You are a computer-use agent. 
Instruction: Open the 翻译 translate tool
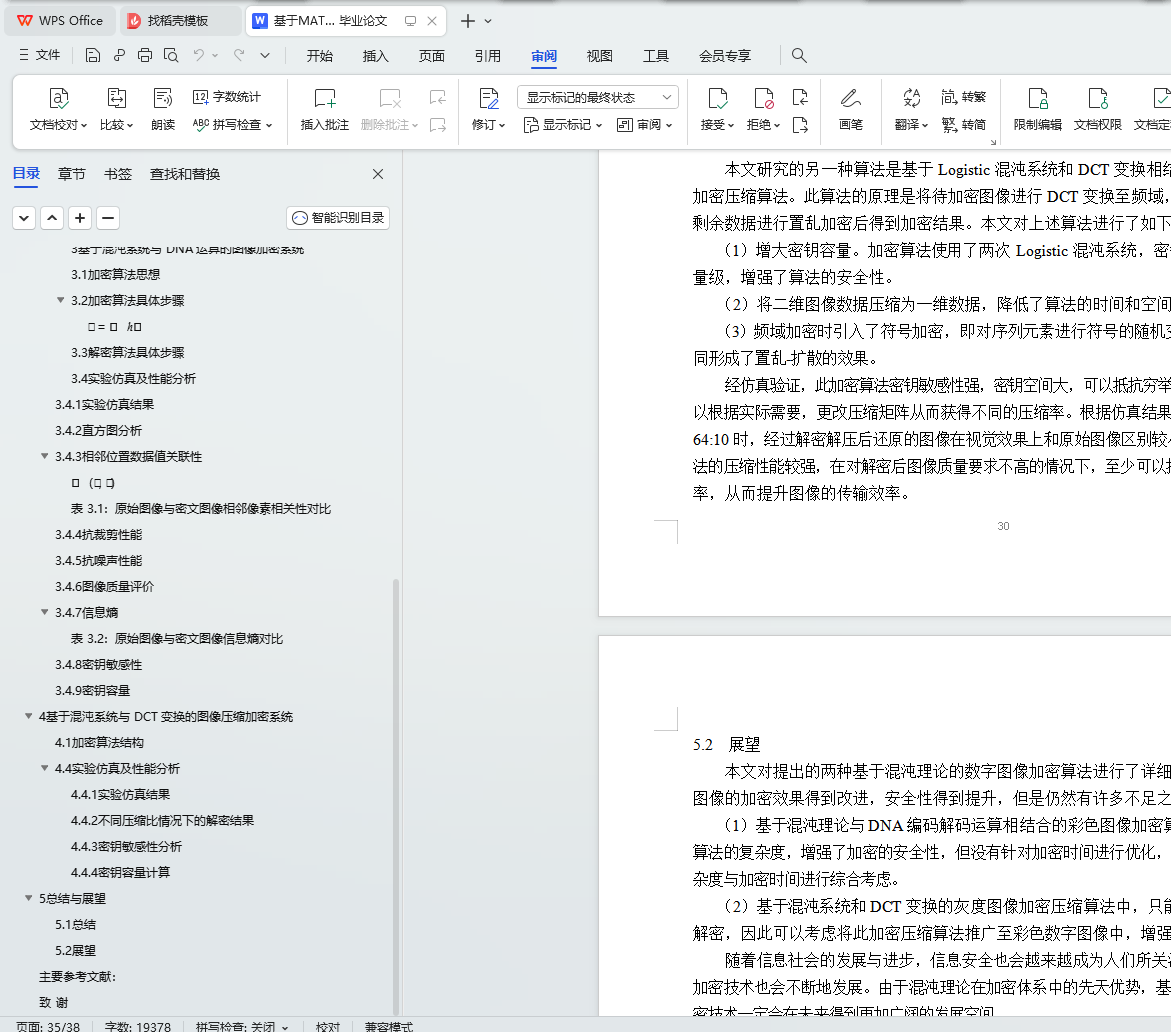(911, 109)
